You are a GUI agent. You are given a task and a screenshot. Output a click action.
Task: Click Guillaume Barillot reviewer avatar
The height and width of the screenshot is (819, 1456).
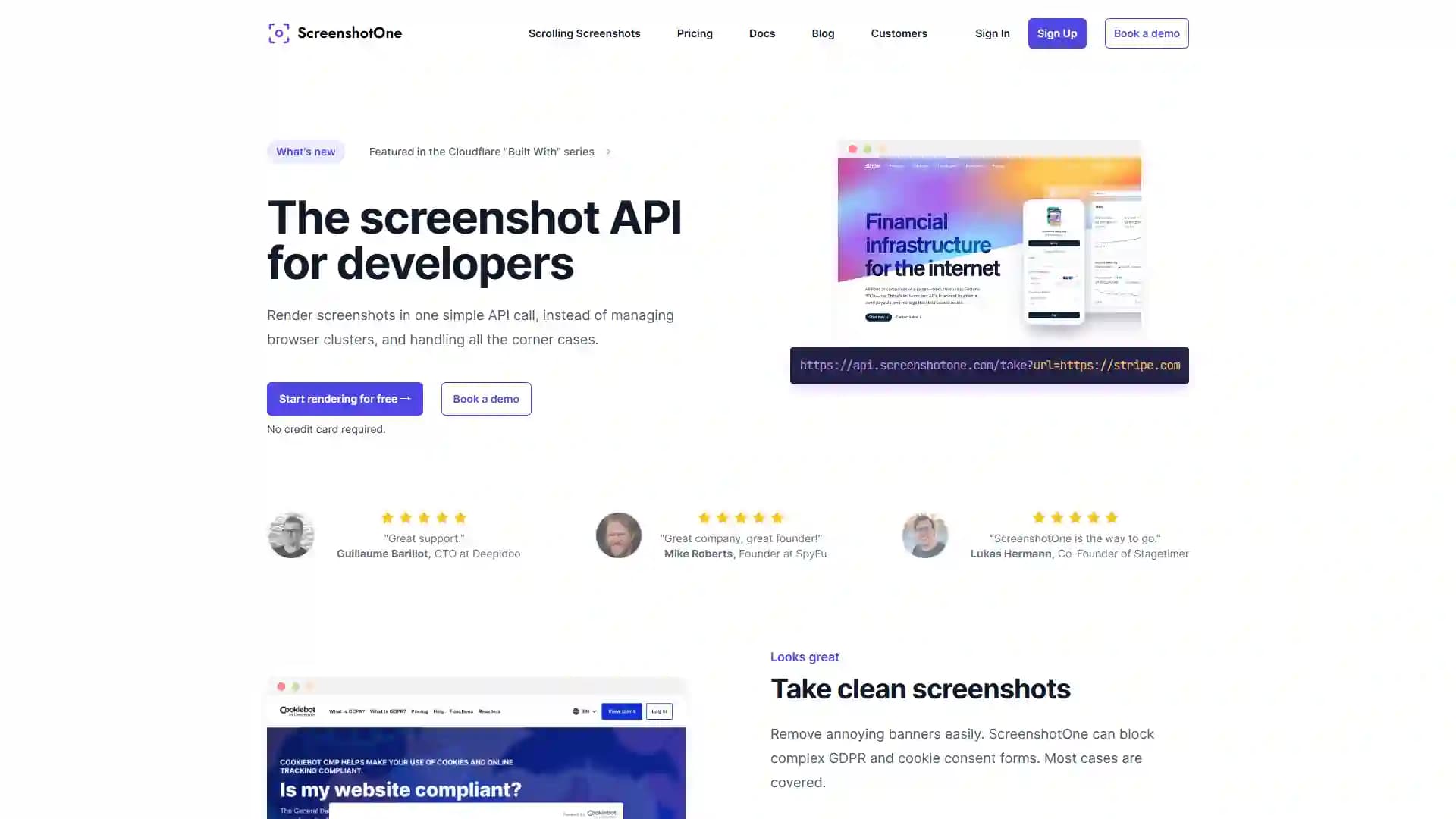click(290, 535)
